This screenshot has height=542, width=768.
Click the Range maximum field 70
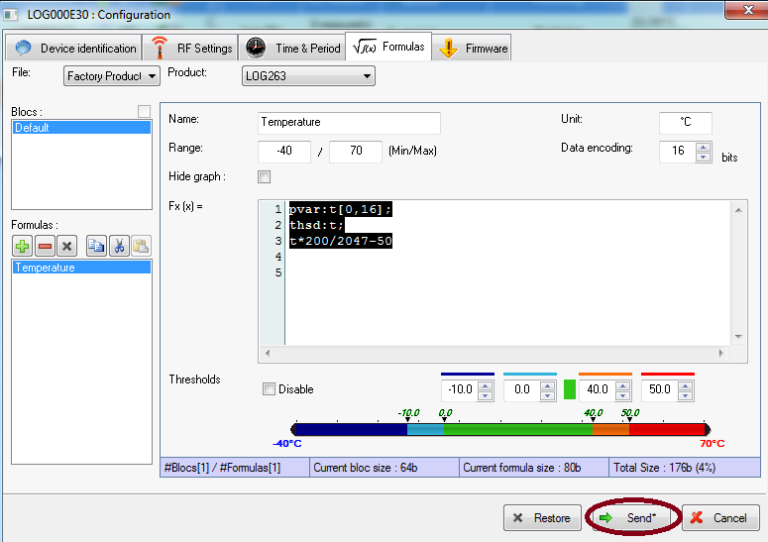tap(356, 151)
